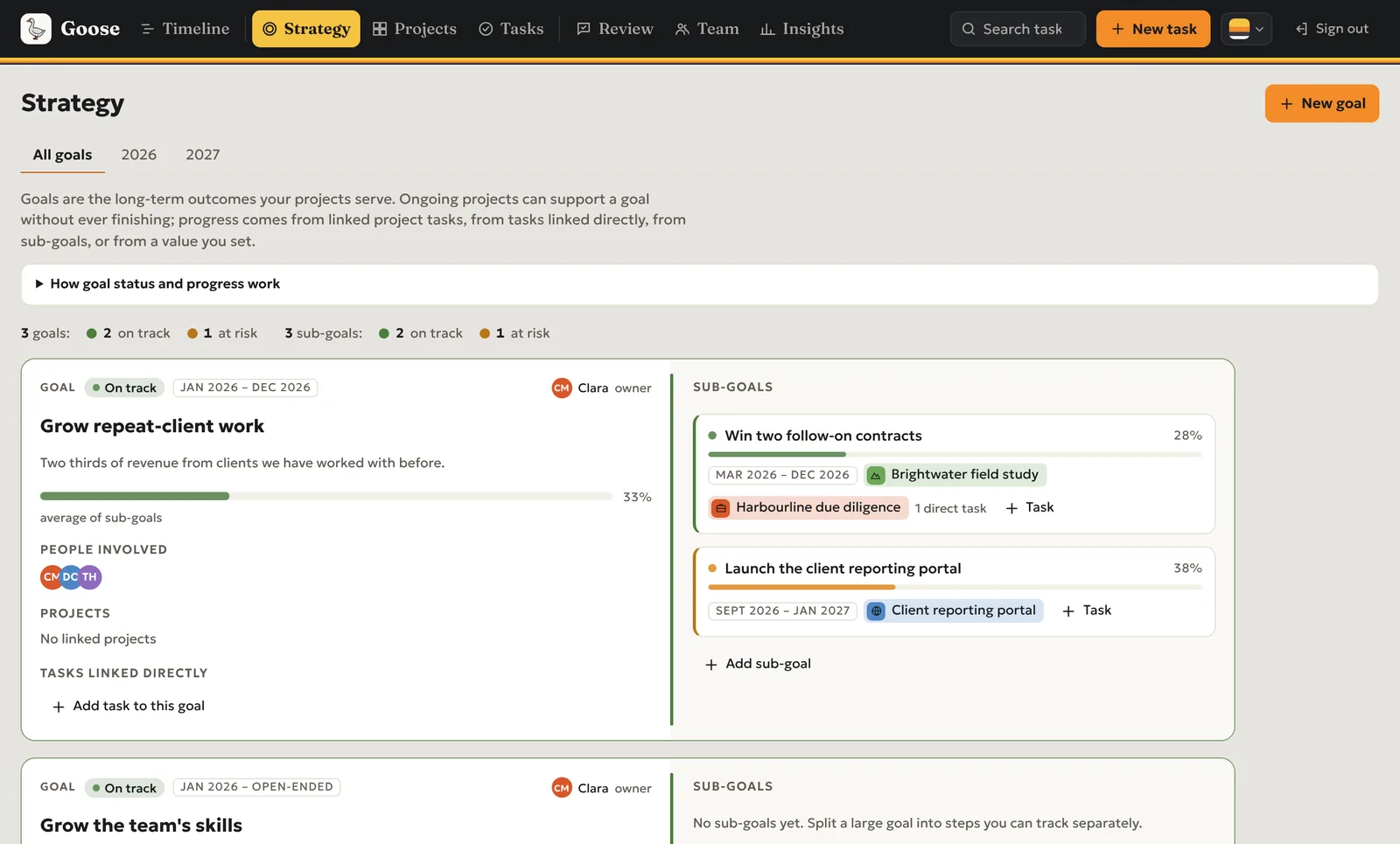Switch to the All goals tab
This screenshot has height=844, width=1400.
[x=62, y=155]
